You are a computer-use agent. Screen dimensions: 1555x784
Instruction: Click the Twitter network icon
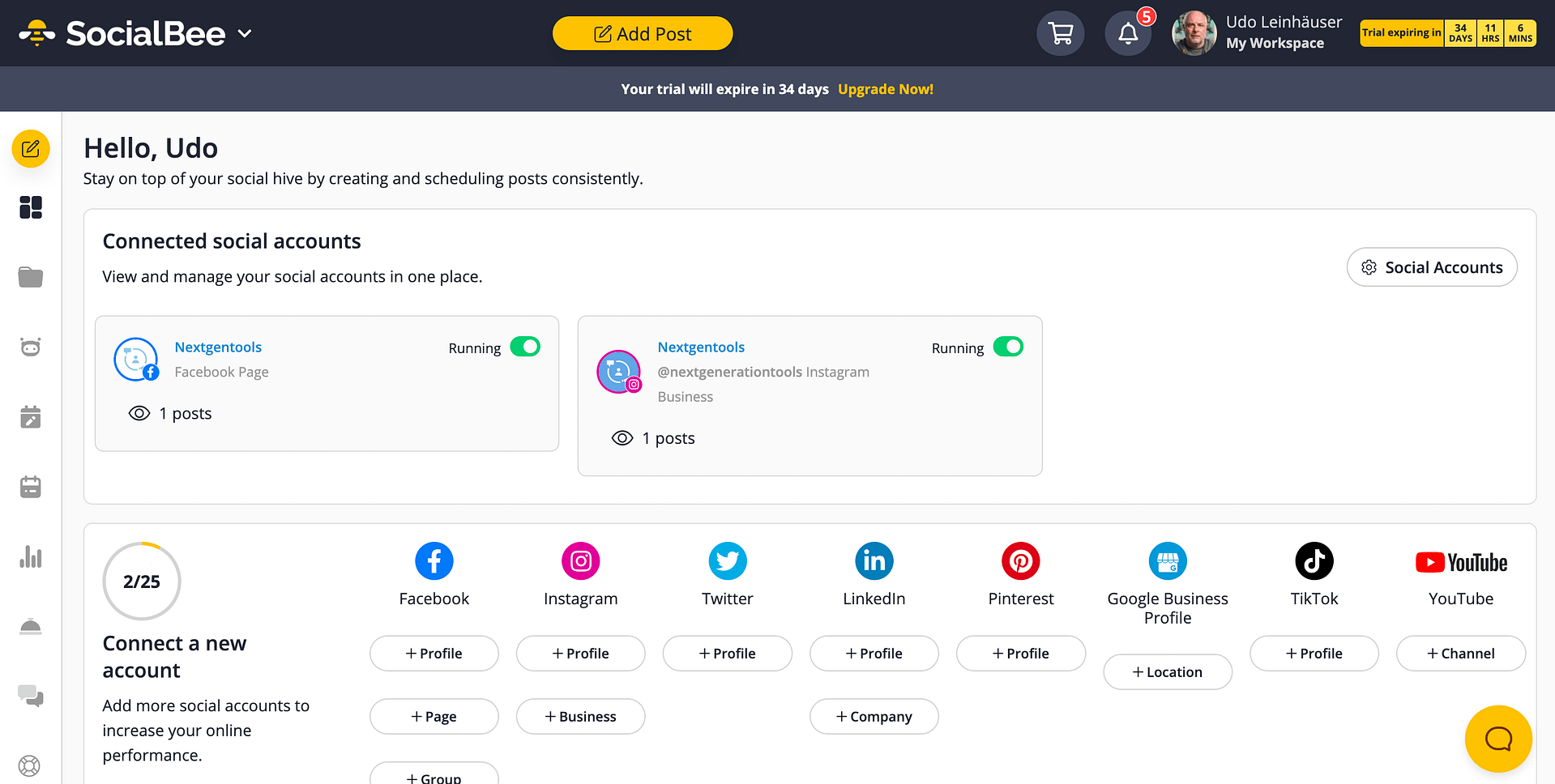click(x=728, y=561)
